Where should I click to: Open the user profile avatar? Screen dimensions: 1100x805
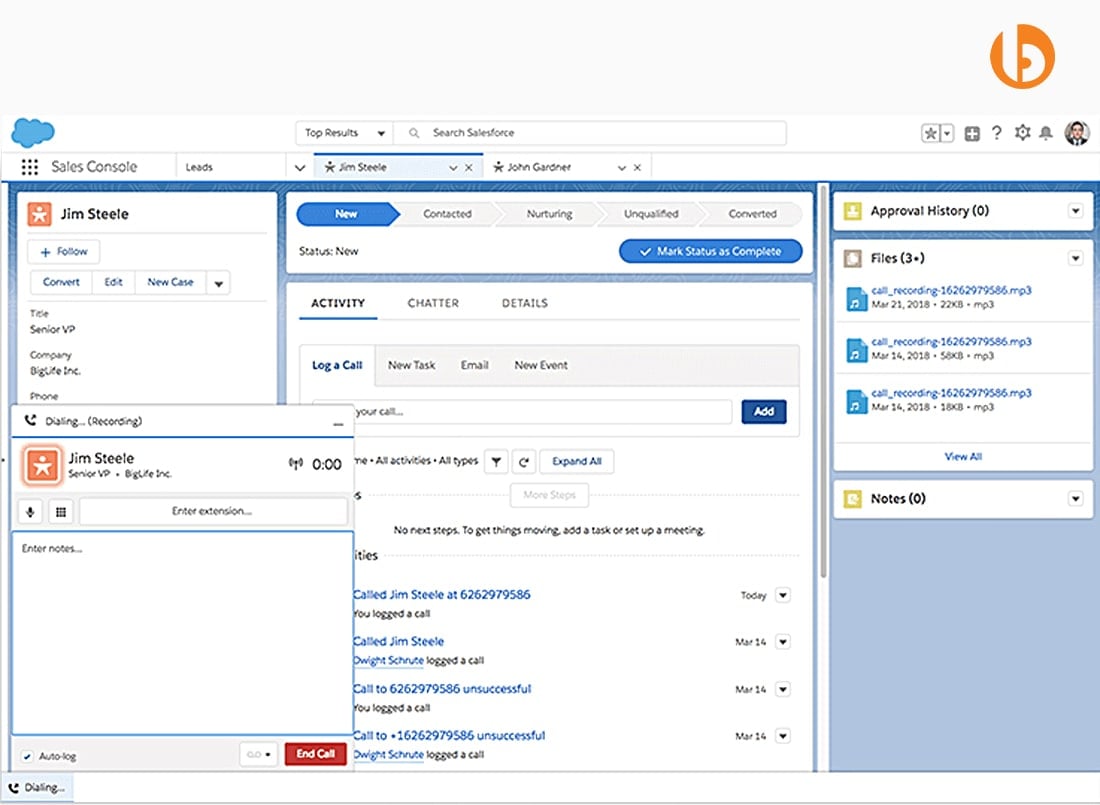click(1077, 133)
